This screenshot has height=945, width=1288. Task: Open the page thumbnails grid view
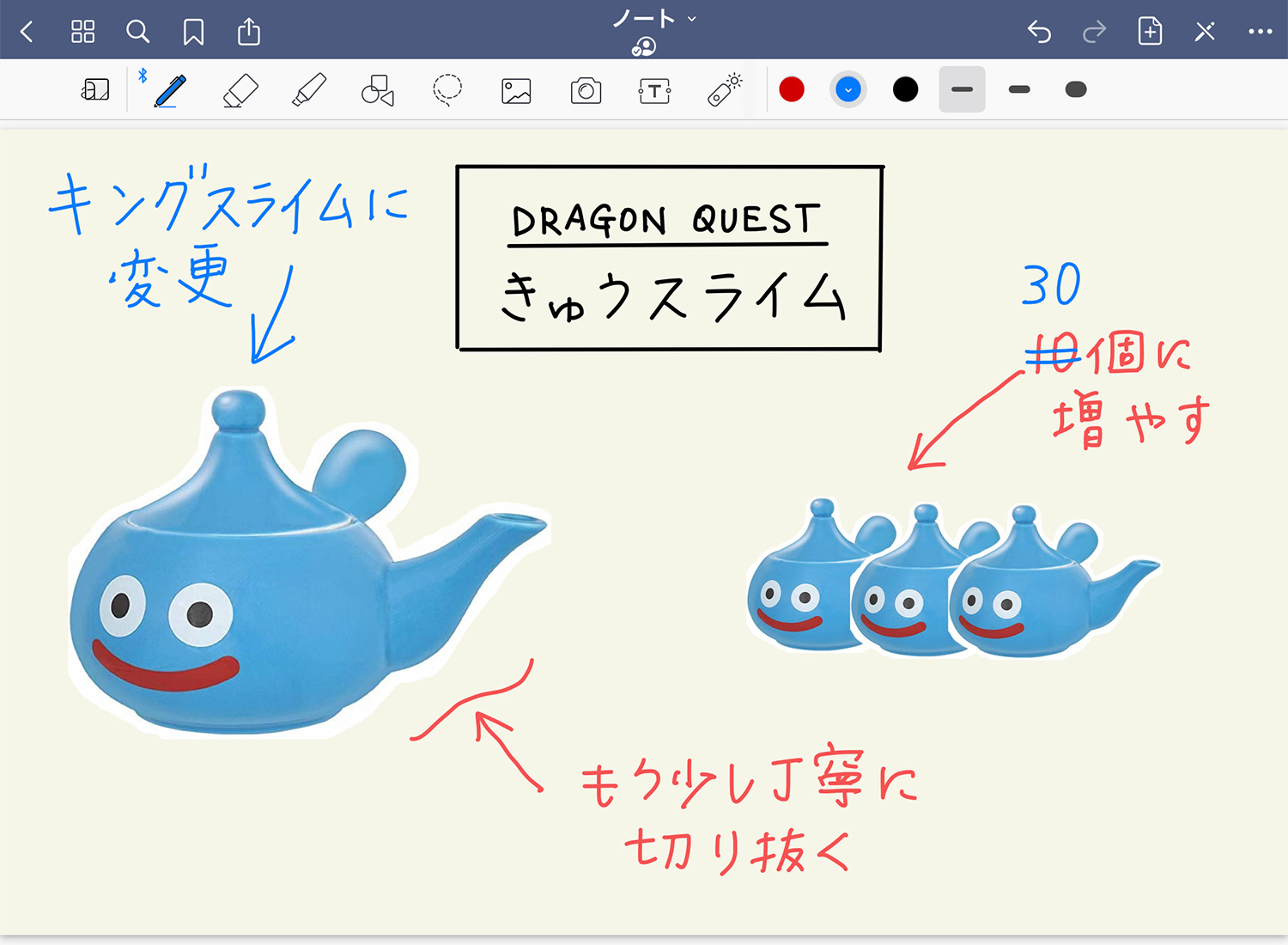82,33
